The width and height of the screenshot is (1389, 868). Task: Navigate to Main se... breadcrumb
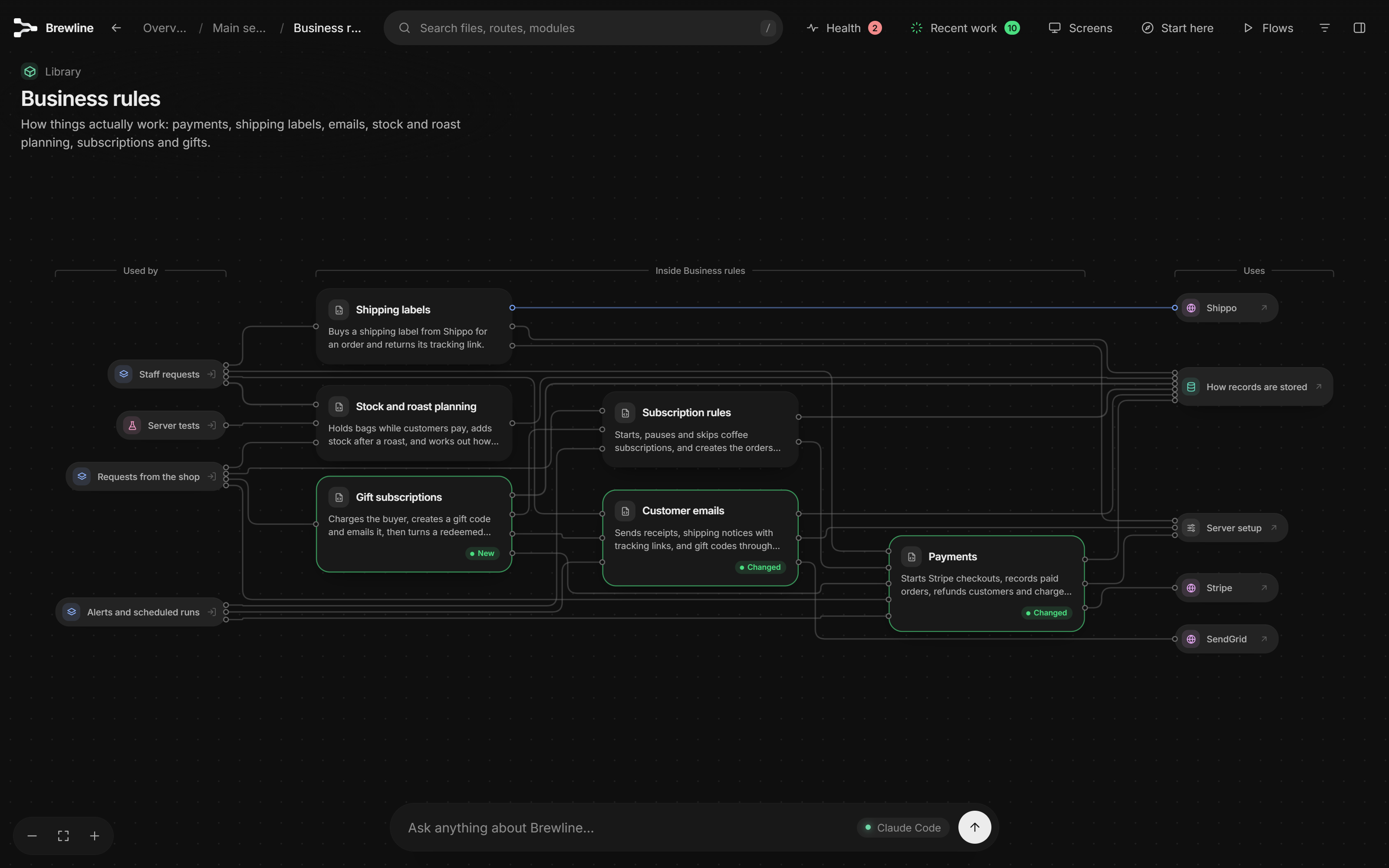click(239, 27)
